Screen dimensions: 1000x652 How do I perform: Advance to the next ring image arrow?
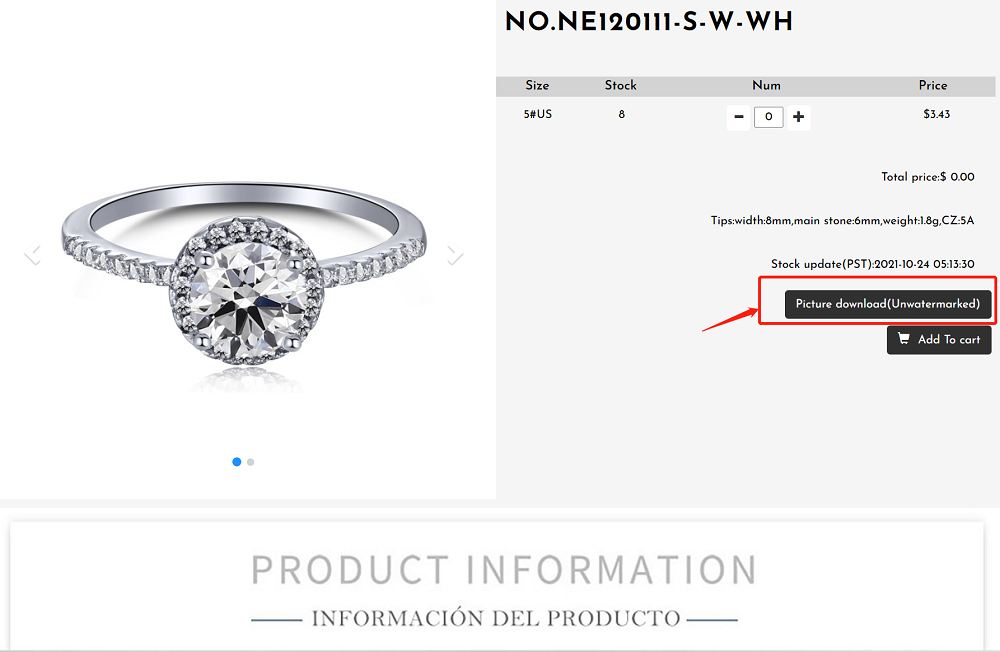[455, 255]
